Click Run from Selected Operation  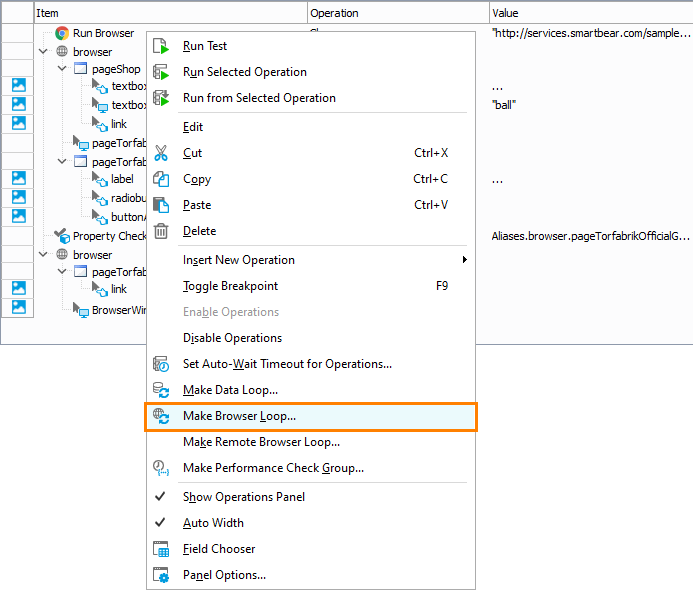[x=259, y=98]
